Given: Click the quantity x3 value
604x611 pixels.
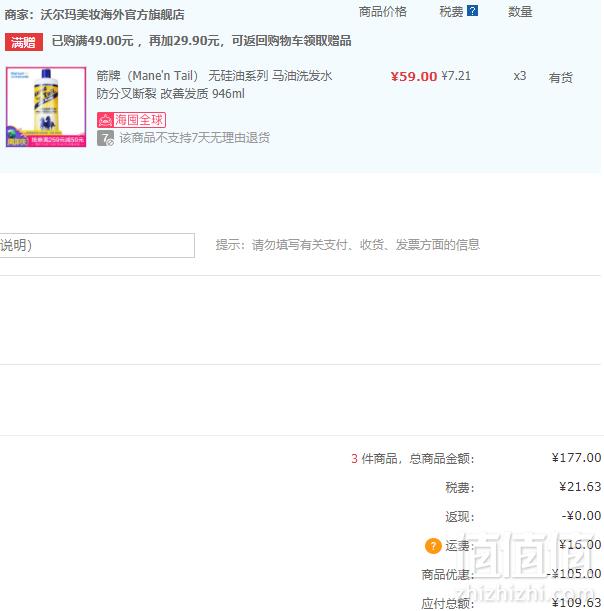Looking at the screenshot, I should click(520, 76).
